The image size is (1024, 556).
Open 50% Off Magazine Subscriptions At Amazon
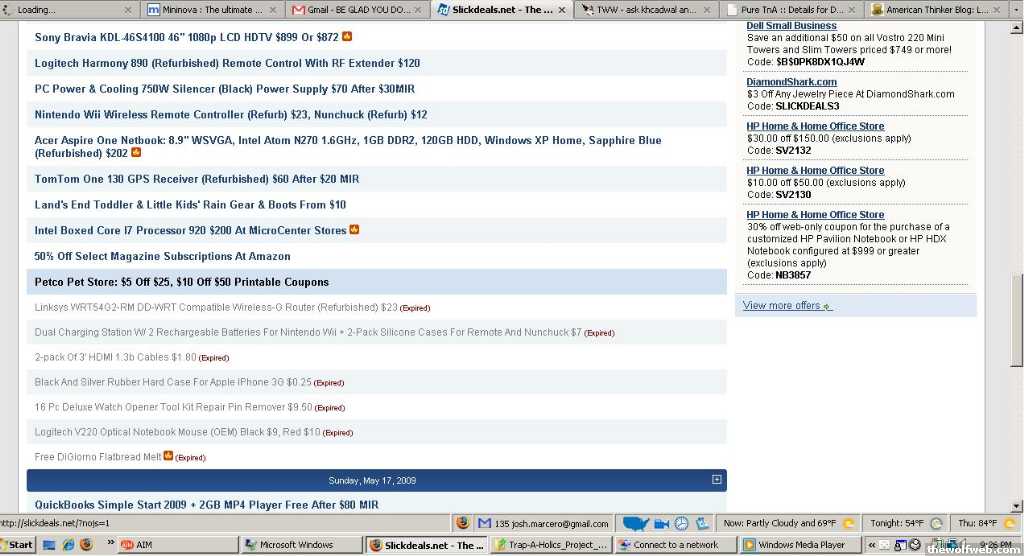click(x=163, y=256)
